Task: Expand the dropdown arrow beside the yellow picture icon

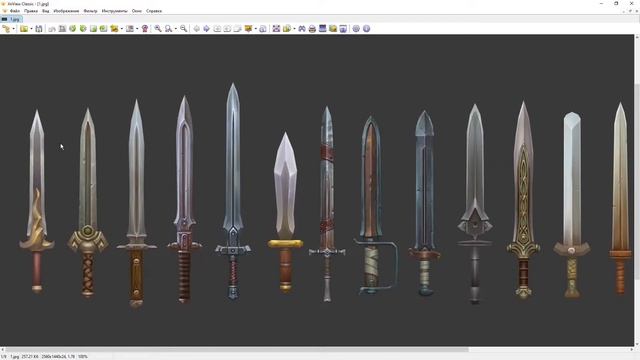Action: point(122,29)
